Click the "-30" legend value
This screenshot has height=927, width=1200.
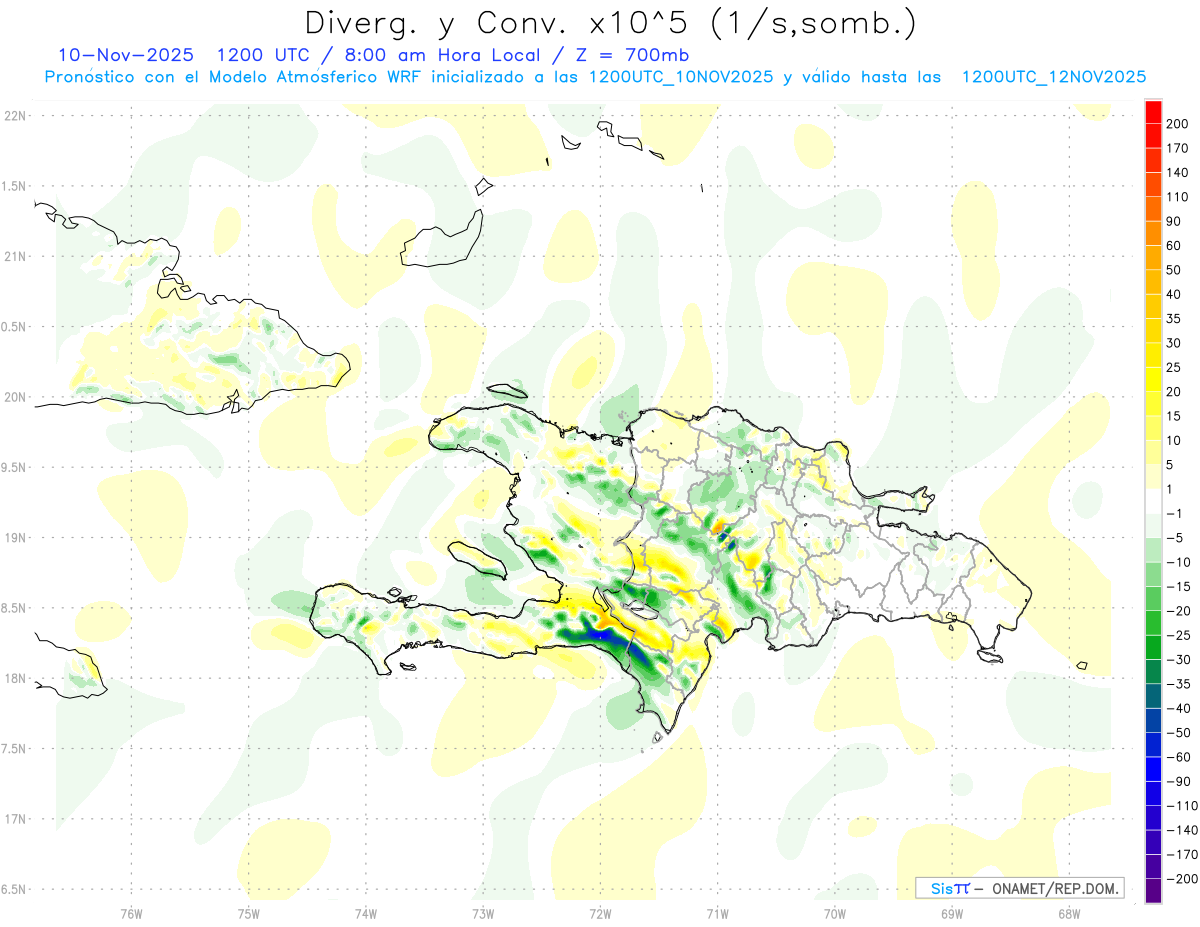point(1178,659)
